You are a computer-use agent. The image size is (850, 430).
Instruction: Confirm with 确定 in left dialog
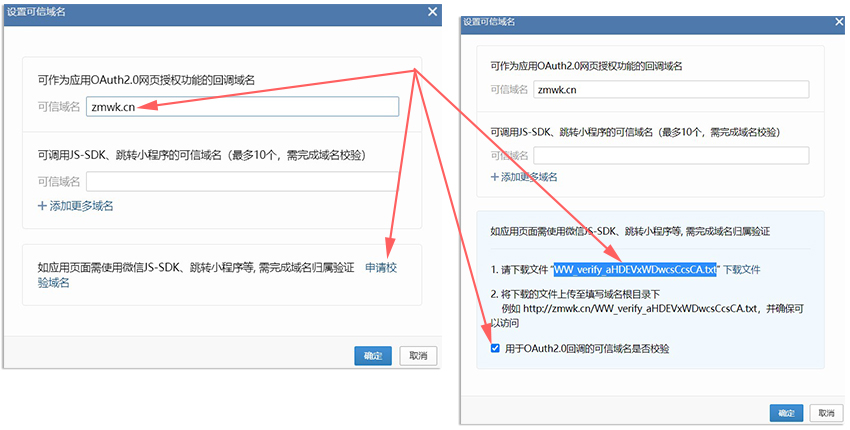point(373,356)
